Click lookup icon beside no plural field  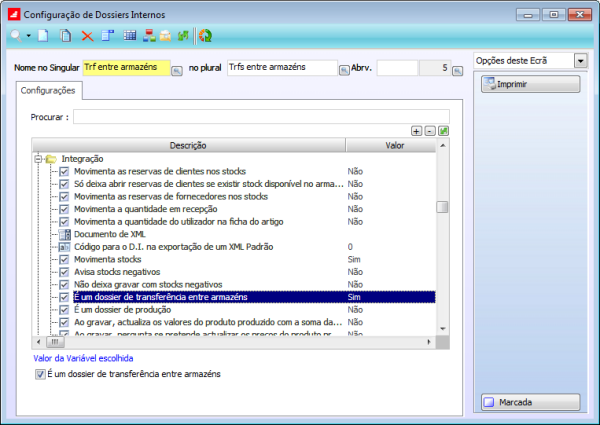(344, 70)
